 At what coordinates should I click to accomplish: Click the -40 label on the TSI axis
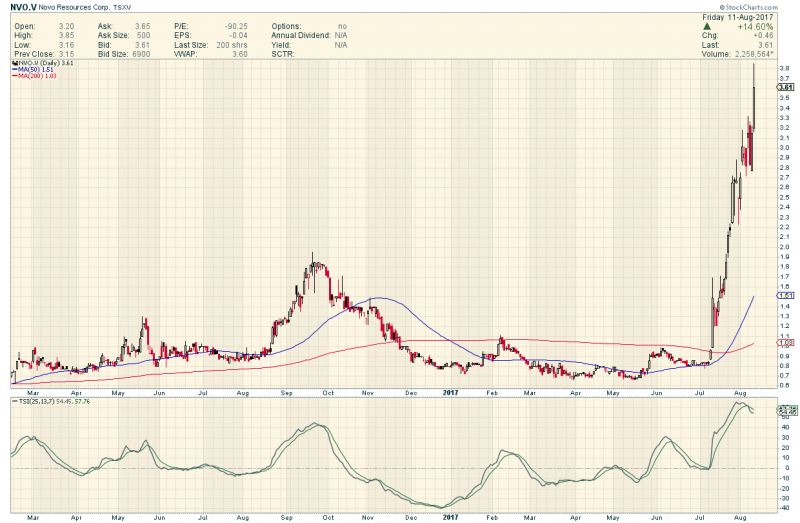click(784, 508)
